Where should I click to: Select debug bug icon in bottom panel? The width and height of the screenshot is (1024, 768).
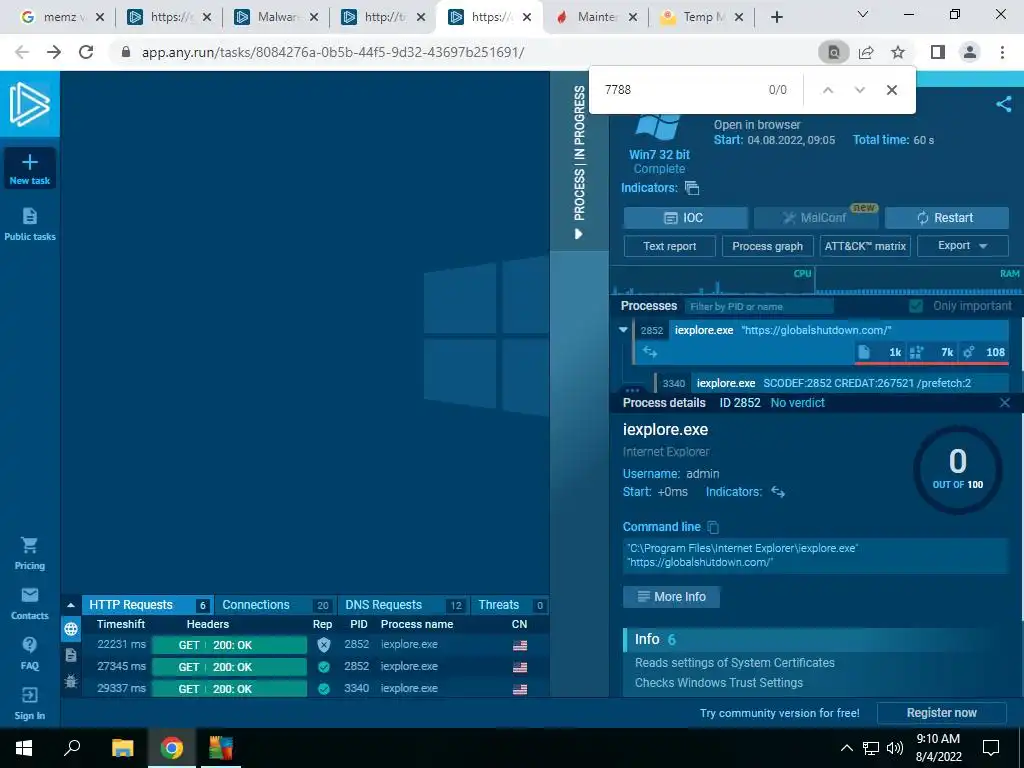[x=71, y=681]
